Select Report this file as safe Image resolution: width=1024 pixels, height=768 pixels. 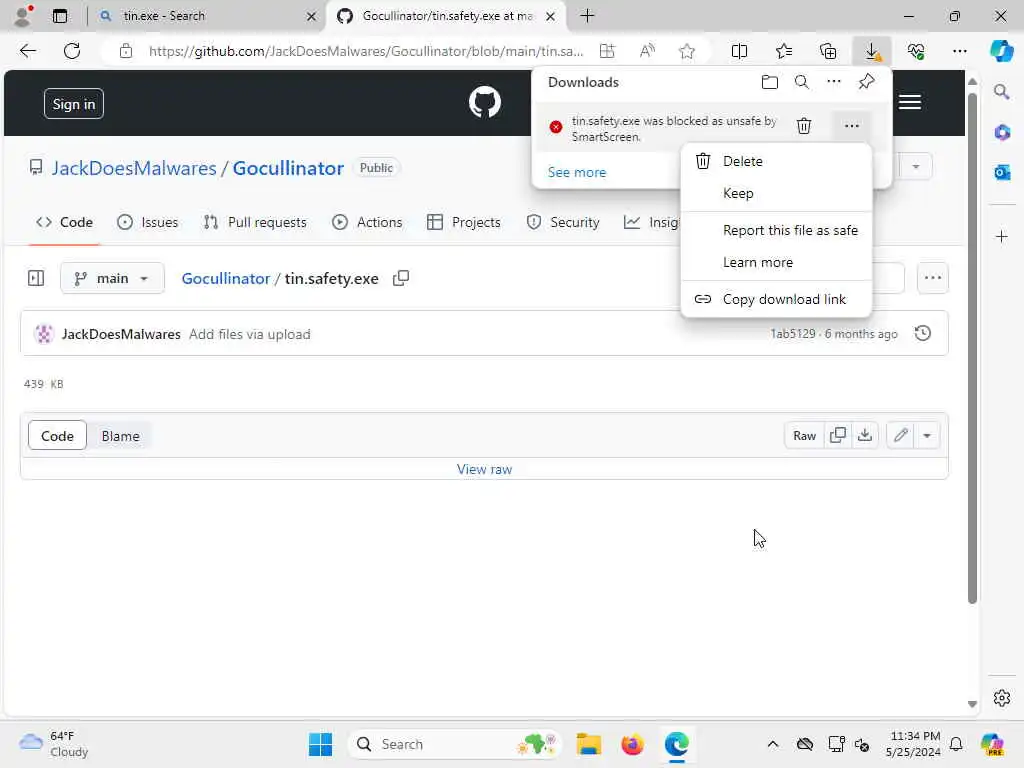776,231
